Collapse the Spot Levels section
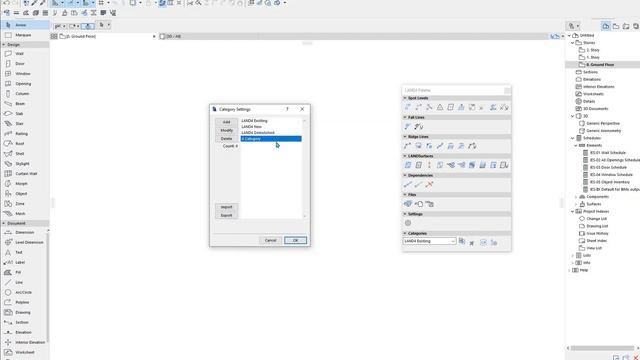The height and width of the screenshot is (360, 640). tap(405, 98)
